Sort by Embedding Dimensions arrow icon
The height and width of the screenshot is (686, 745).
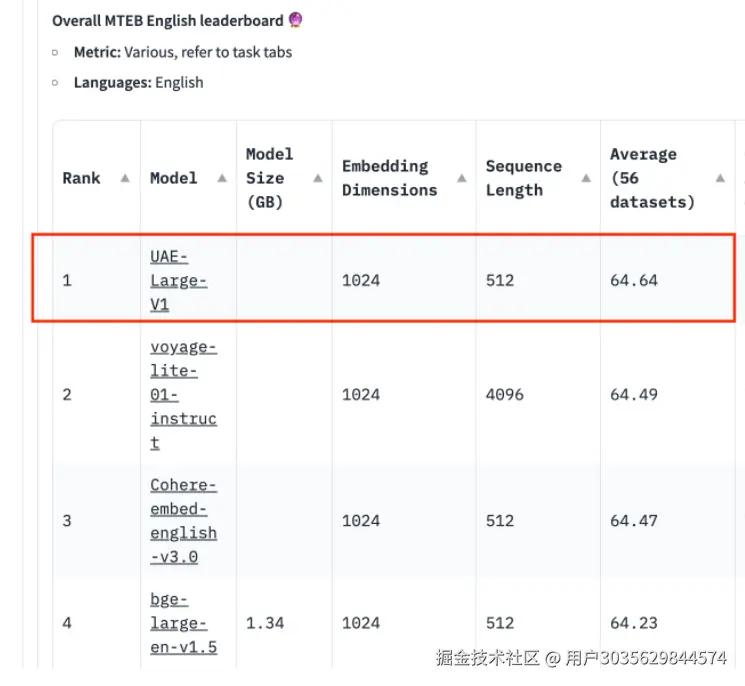click(x=462, y=178)
